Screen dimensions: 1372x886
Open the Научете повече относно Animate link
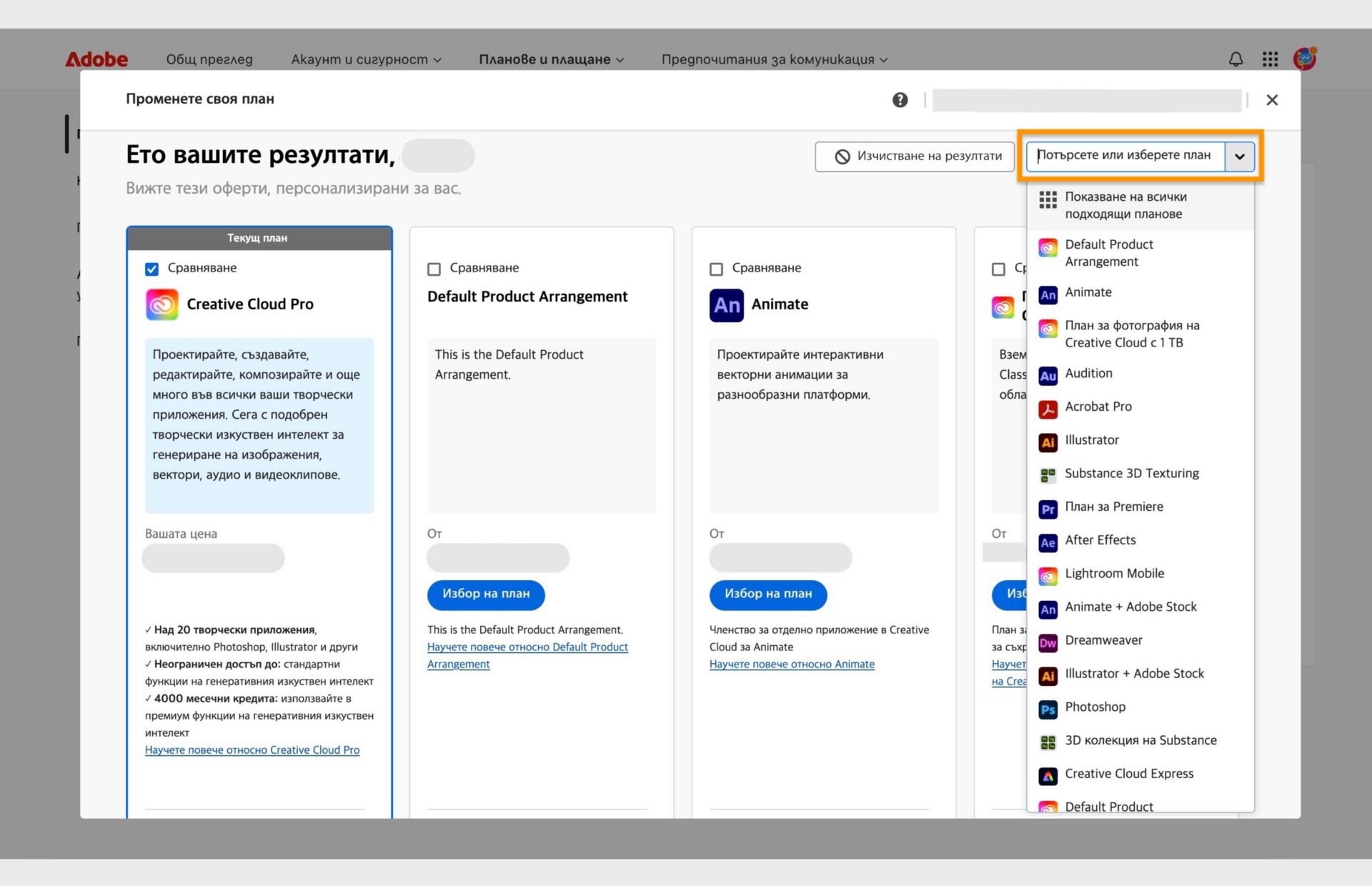[x=792, y=664]
